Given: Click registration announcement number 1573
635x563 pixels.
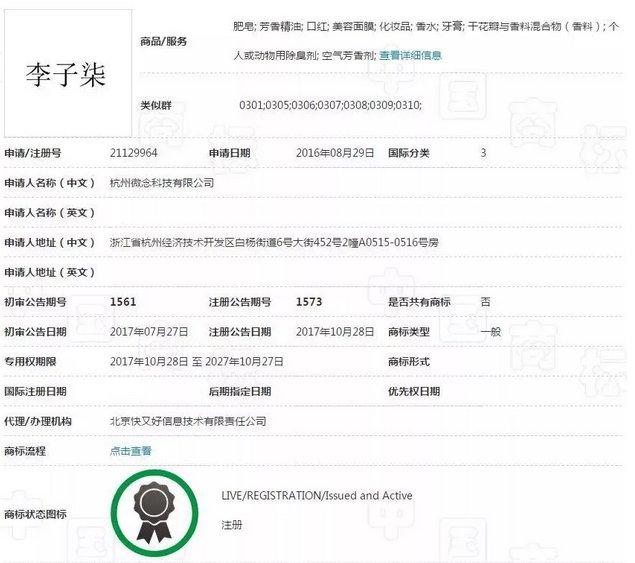Looking at the screenshot, I should point(309,302).
